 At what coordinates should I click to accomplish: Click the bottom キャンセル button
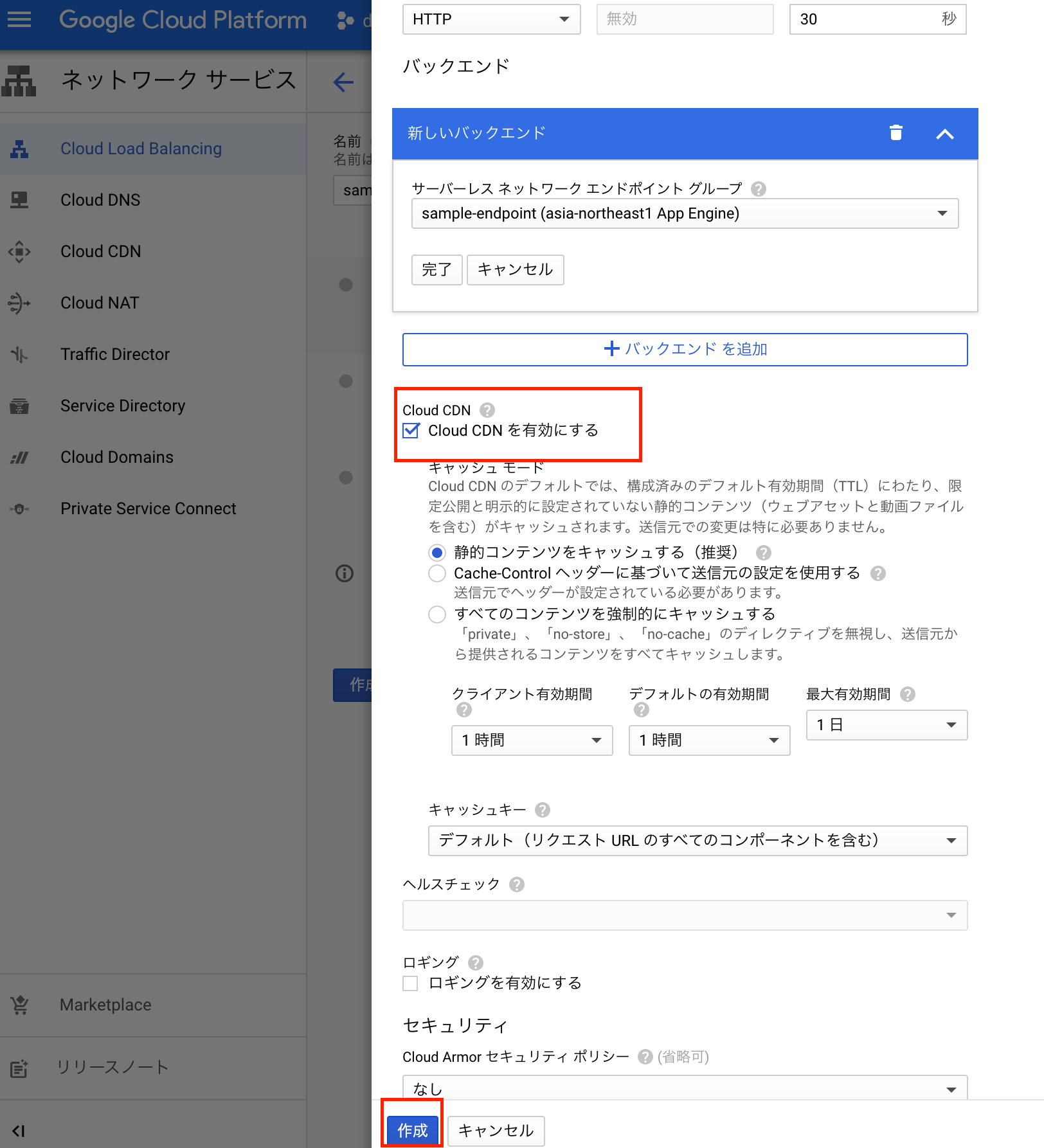pyautogui.click(x=496, y=1130)
